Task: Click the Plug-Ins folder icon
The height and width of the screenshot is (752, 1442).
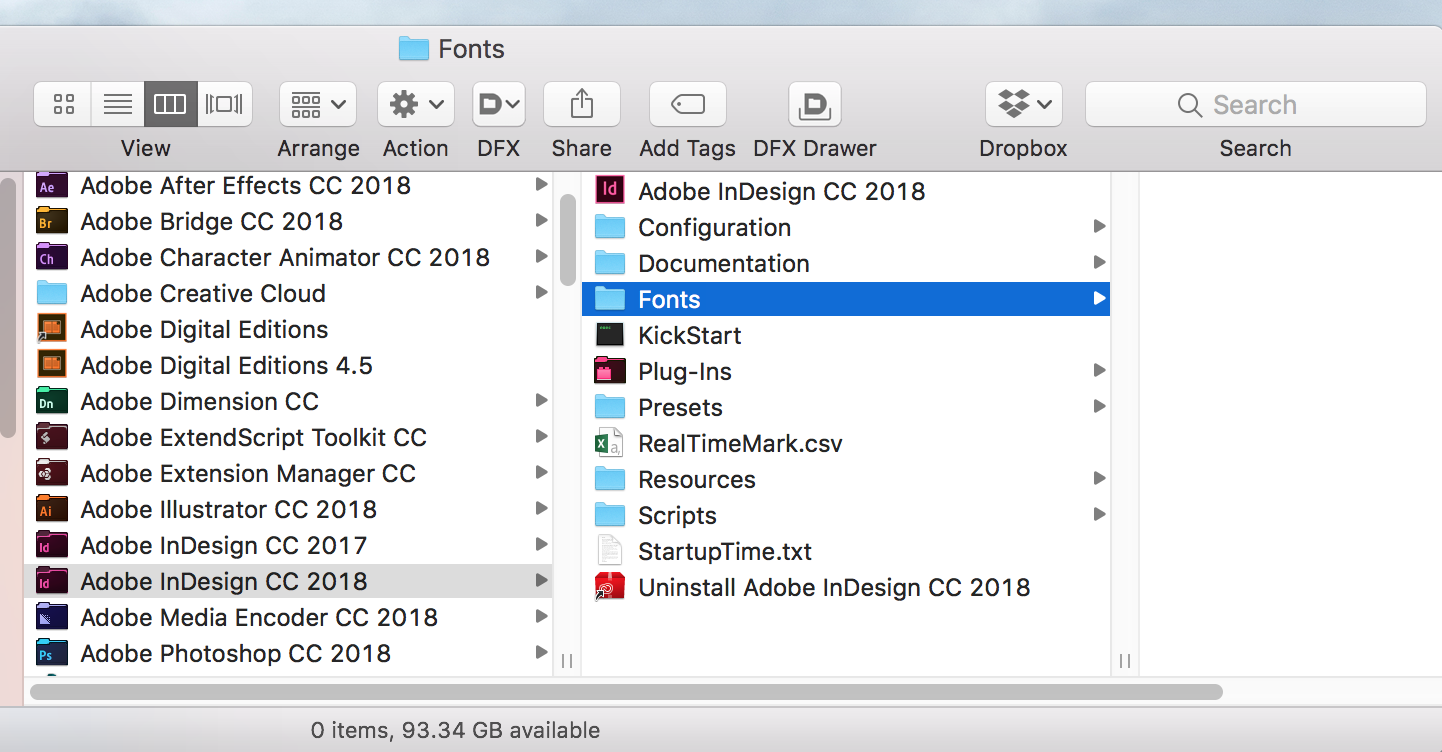Action: pyautogui.click(x=610, y=372)
